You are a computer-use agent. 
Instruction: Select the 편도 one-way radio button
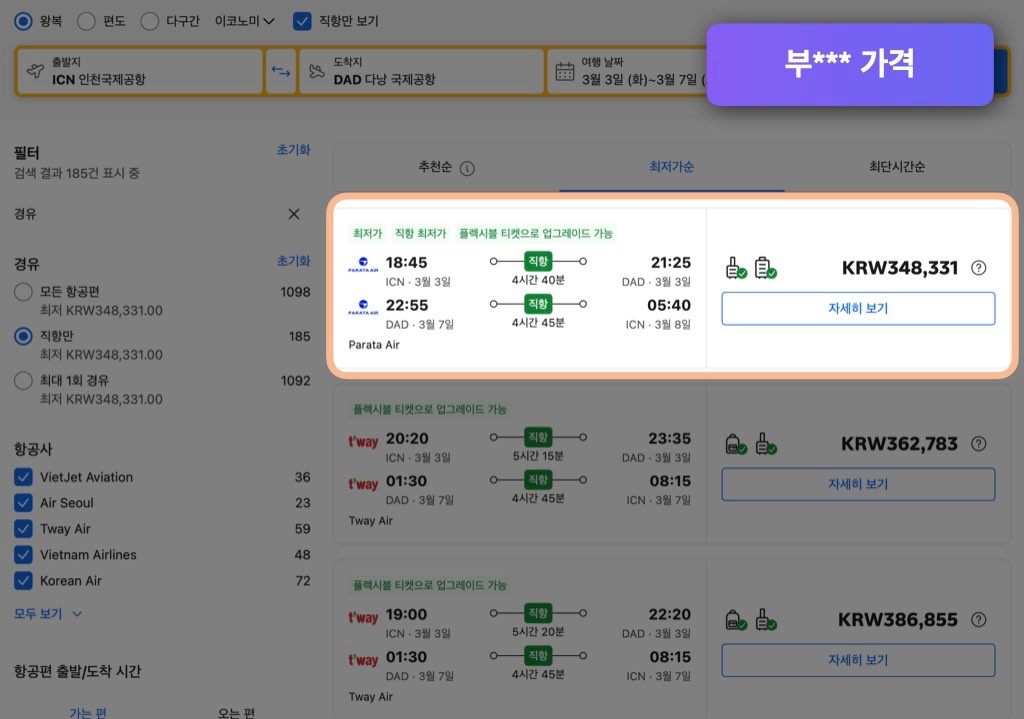click(x=87, y=21)
